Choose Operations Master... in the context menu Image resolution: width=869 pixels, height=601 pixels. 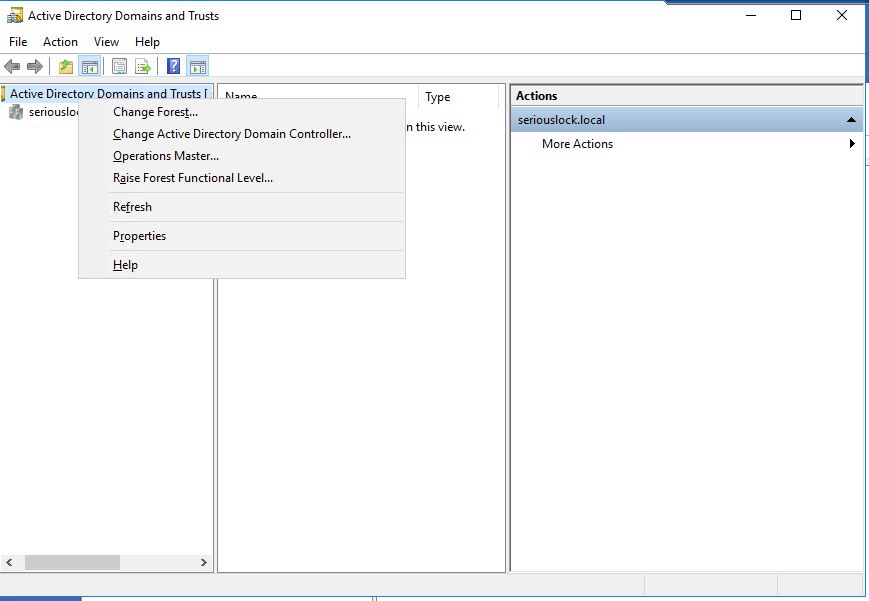tap(242, 156)
